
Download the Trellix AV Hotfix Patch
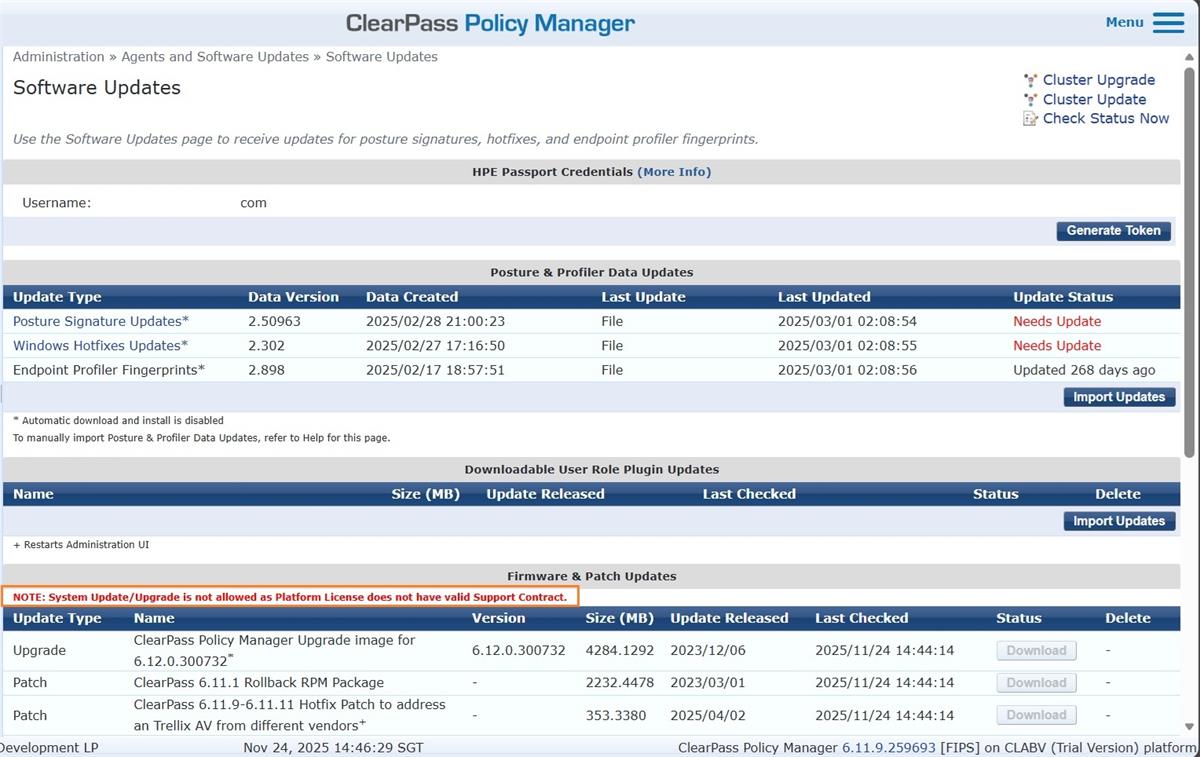coord(1036,715)
